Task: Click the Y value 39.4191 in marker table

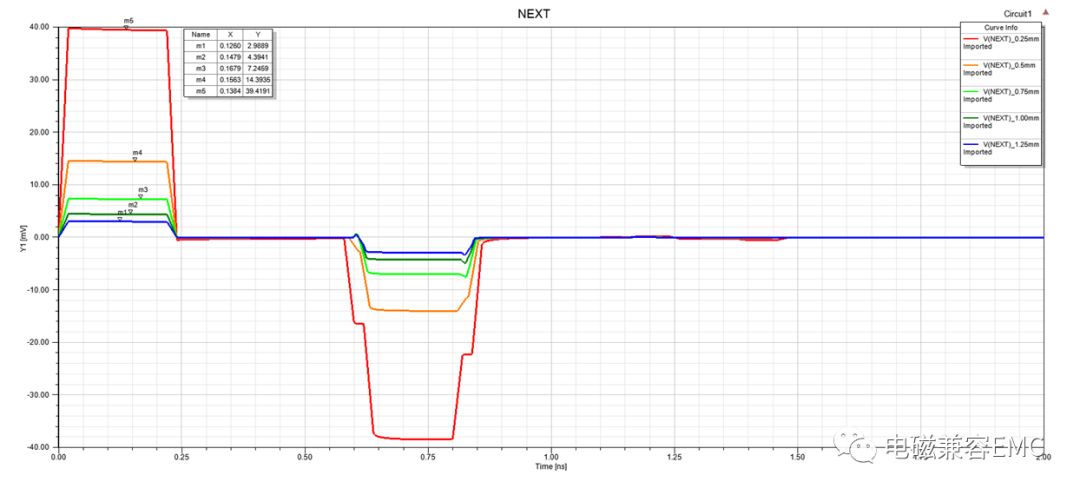Action: pos(258,91)
